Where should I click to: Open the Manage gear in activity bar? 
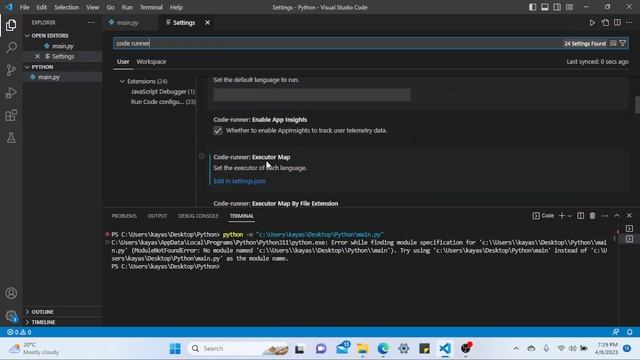tap(11, 316)
